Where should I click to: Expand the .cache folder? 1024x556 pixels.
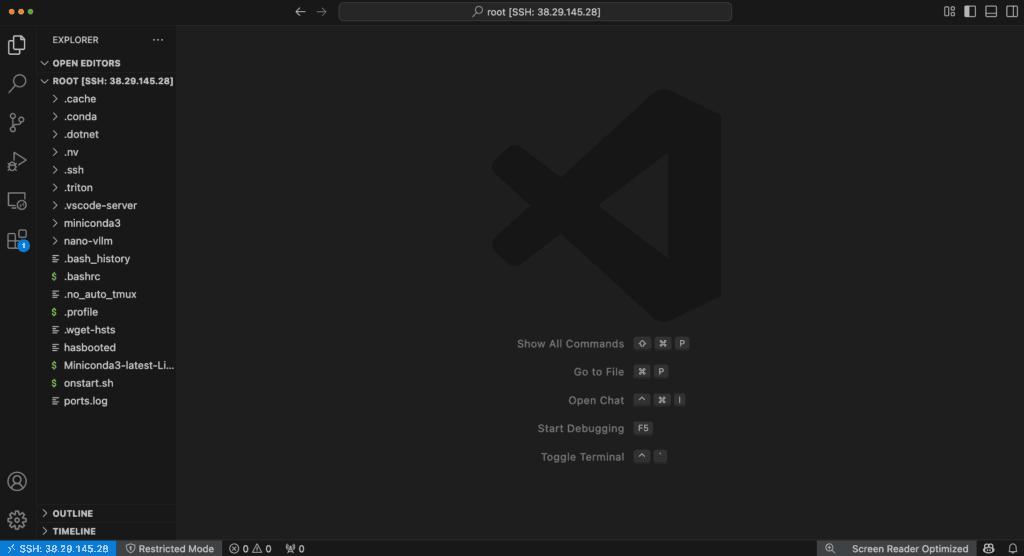pos(106,99)
